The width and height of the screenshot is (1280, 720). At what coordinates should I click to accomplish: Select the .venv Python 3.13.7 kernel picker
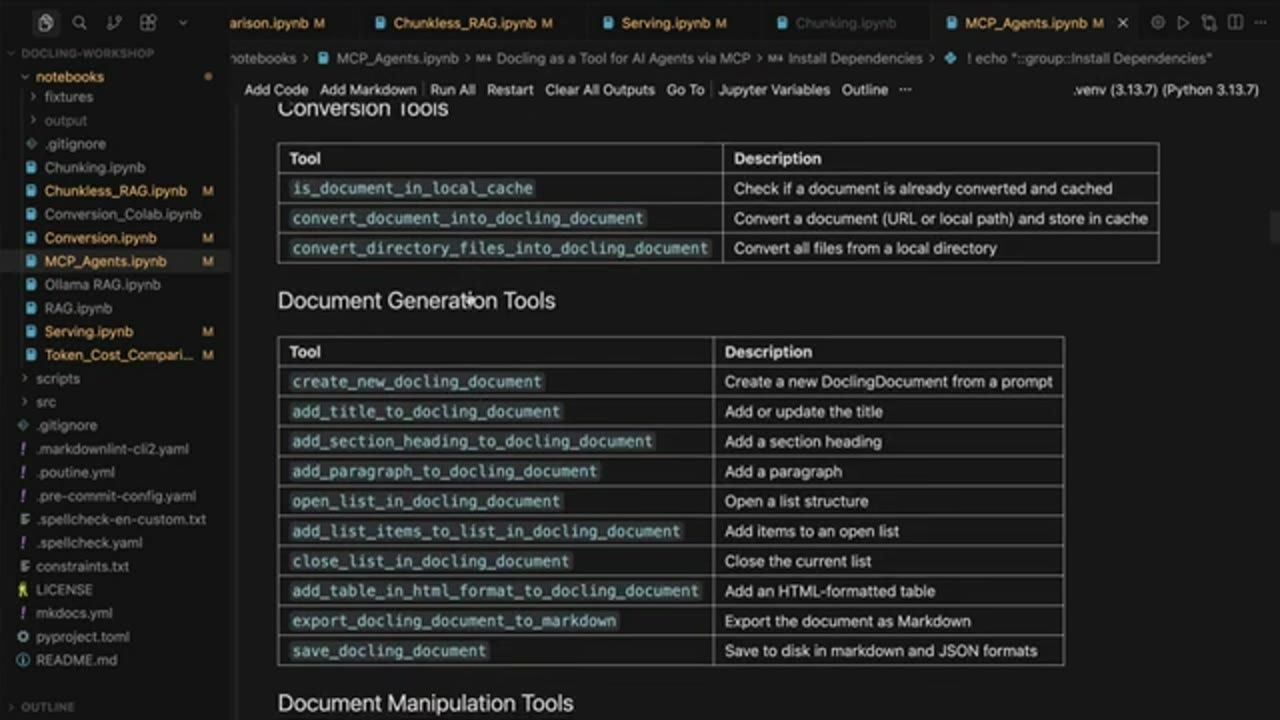(1166, 89)
